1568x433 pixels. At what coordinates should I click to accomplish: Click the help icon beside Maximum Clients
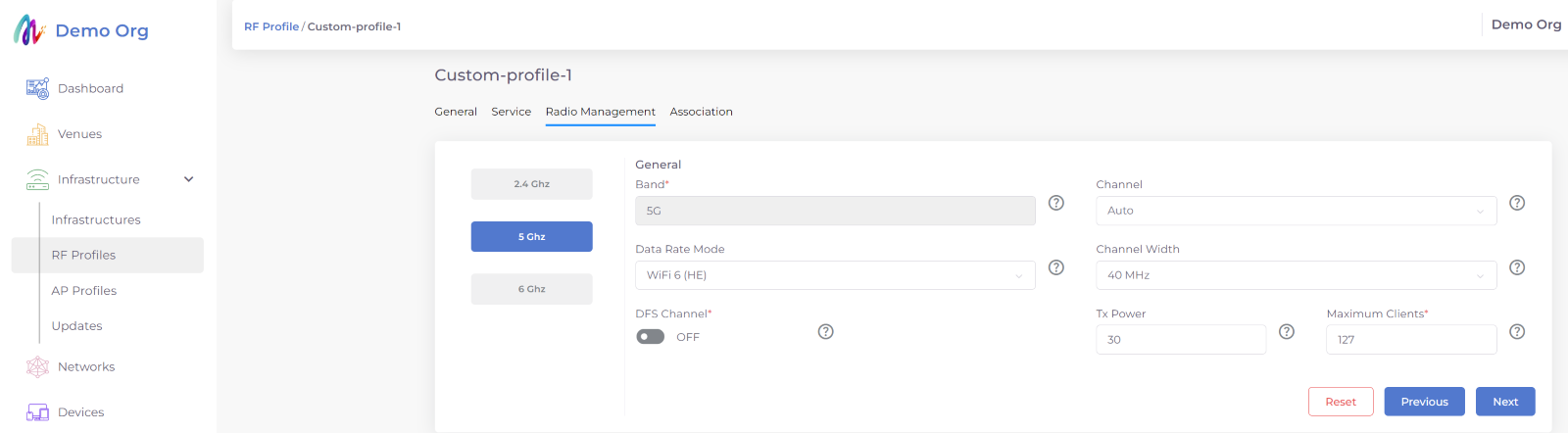click(1517, 332)
